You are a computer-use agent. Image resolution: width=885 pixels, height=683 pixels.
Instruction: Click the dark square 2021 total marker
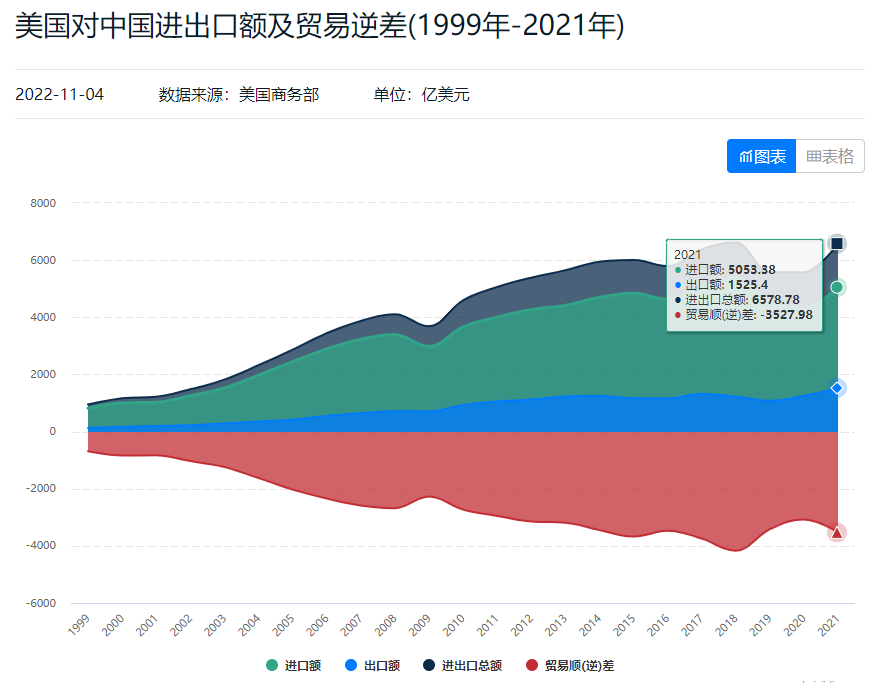pos(837,244)
